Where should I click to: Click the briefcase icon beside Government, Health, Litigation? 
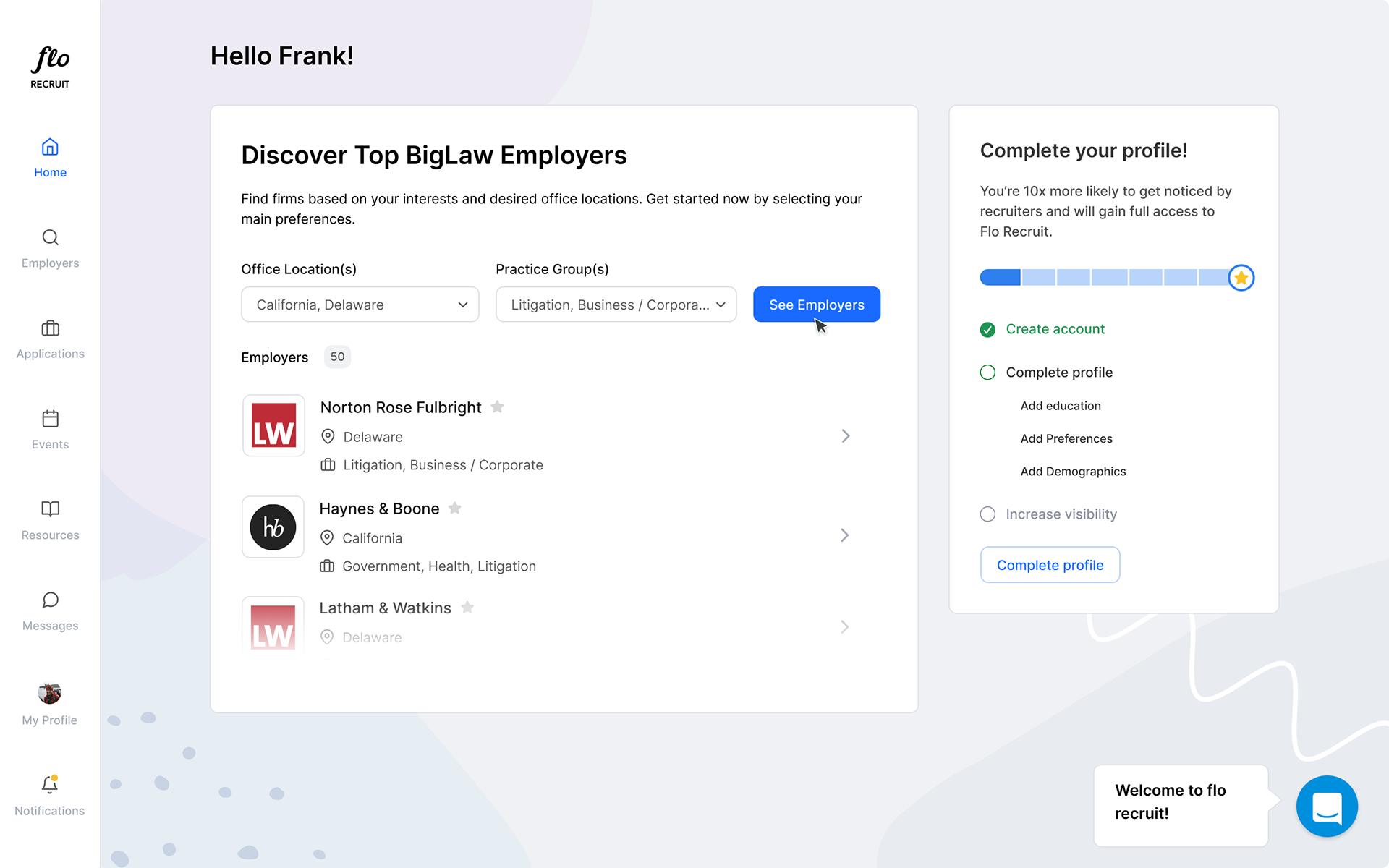click(x=327, y=566)
